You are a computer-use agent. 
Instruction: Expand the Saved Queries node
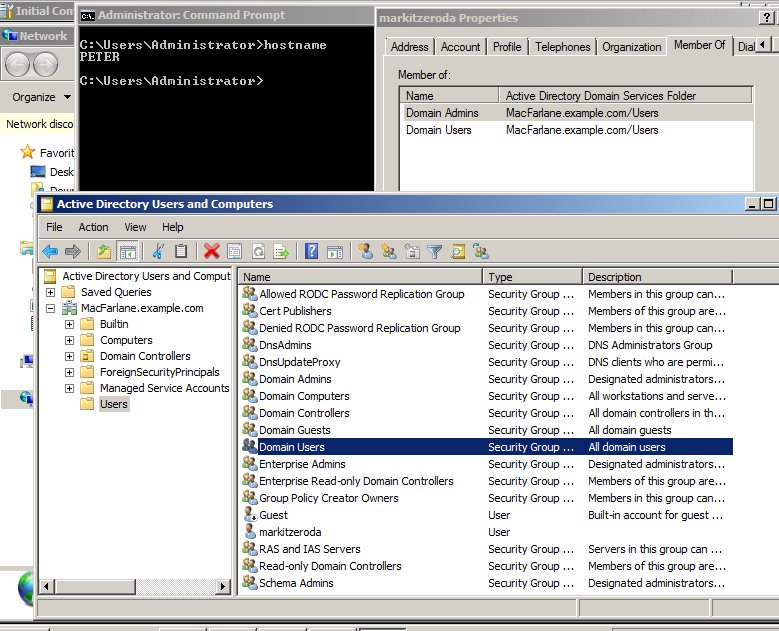tap(51, 292)
